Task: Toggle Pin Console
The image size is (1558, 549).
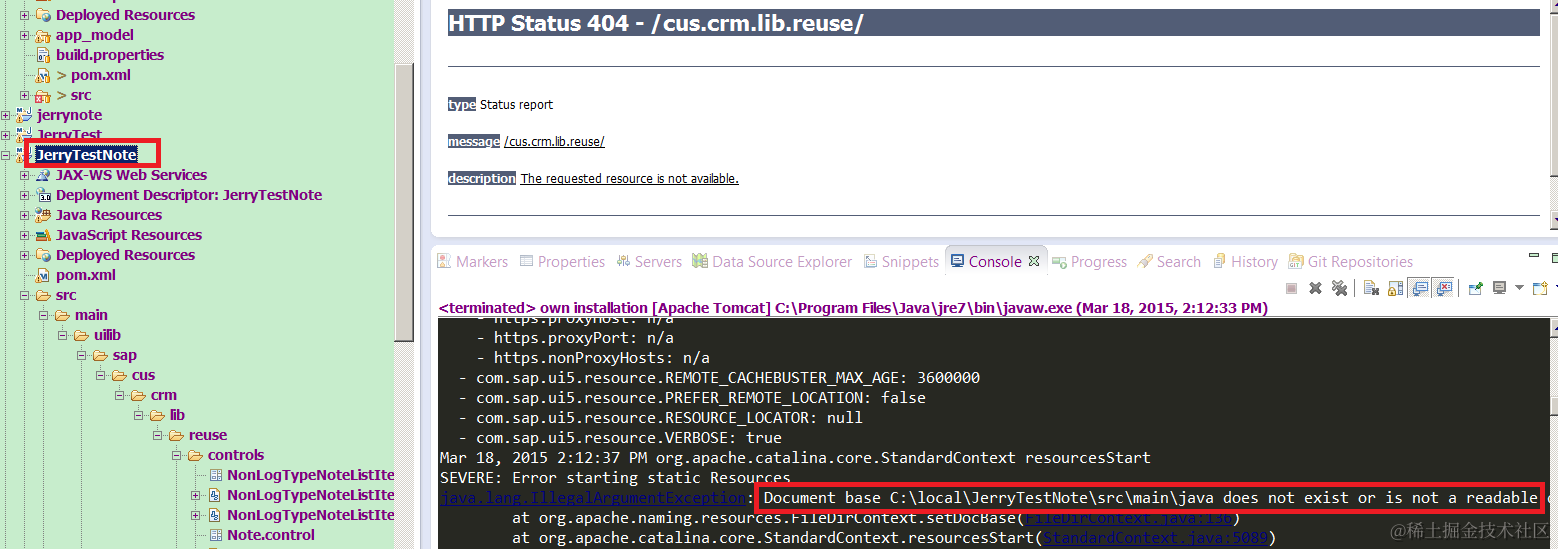Action: pos(1475,288)
